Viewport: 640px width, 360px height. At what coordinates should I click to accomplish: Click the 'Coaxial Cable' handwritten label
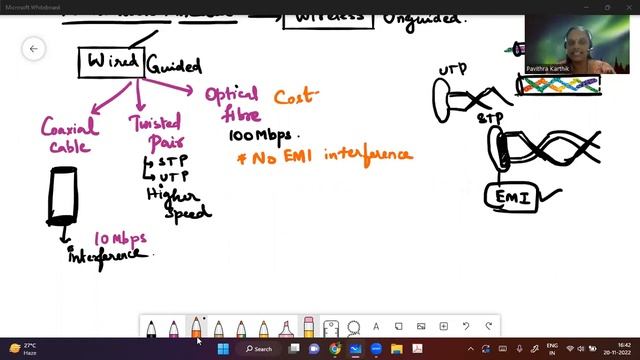pyautogui.click(x=69, y=135)
